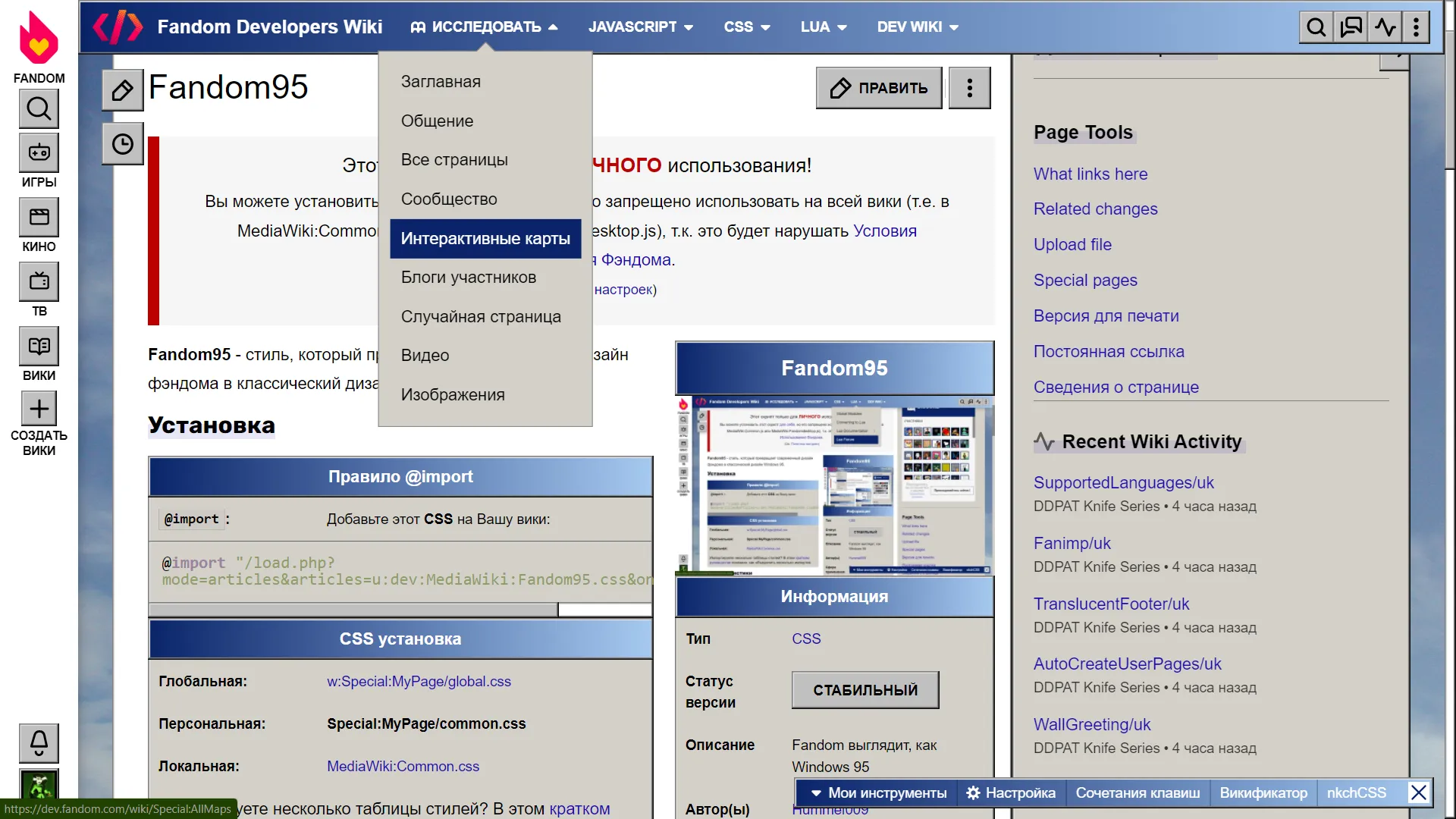The image size is (1456, 819).
Task: Open What links here link
Action: click(x=1090, y=174)
